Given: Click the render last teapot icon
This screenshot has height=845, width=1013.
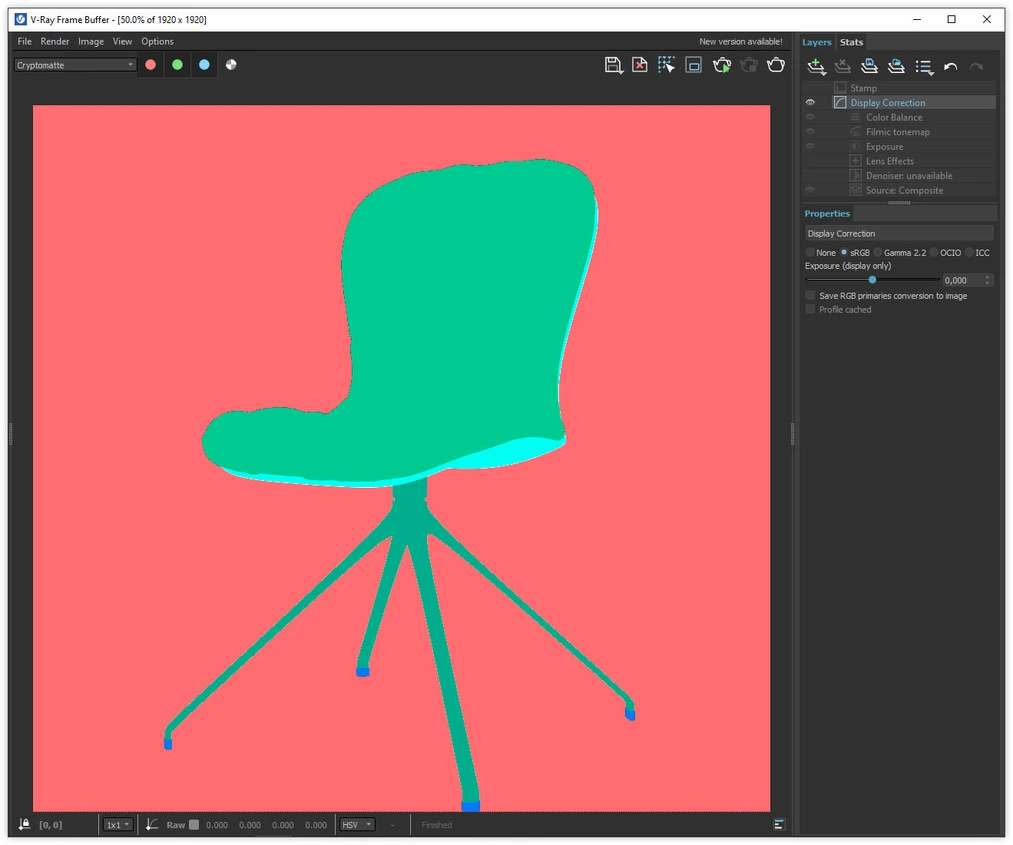Looking at the screenshot, I should coord(776,65).
